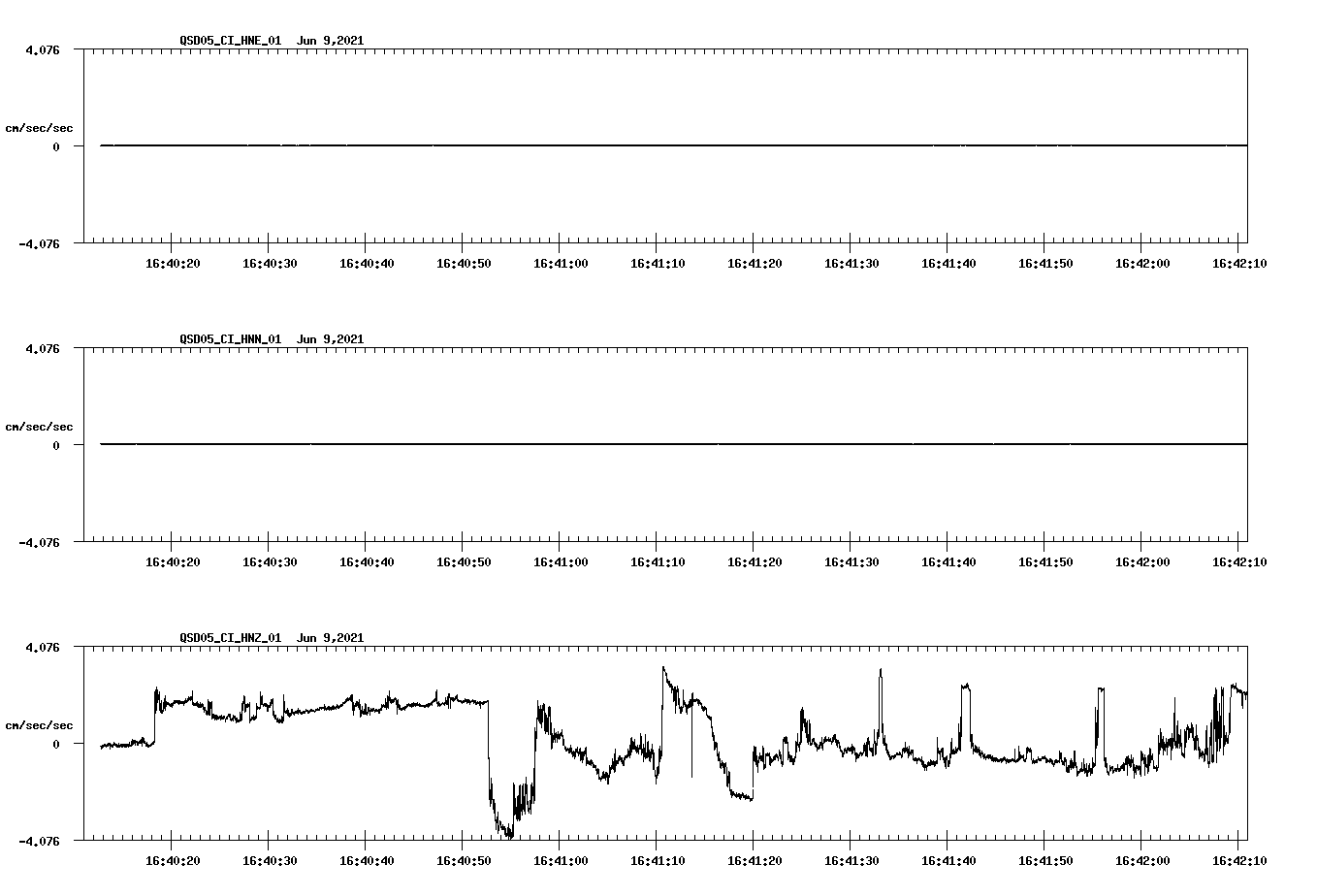Click the HNZ trace peak just after 16:41:10

pyautogui.click(x=664, y=668)
